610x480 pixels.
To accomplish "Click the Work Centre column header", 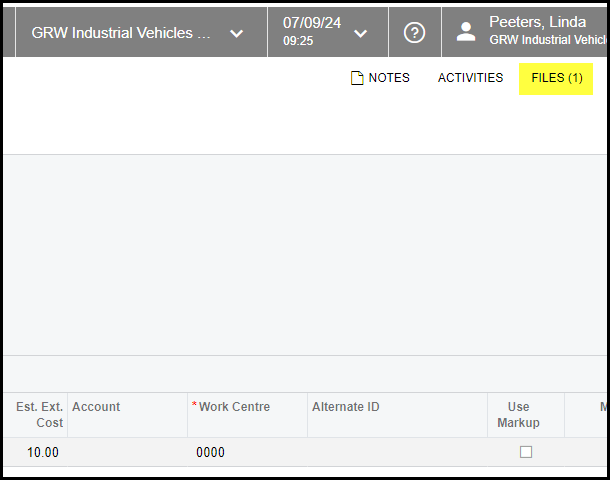I will coord(235,407).
